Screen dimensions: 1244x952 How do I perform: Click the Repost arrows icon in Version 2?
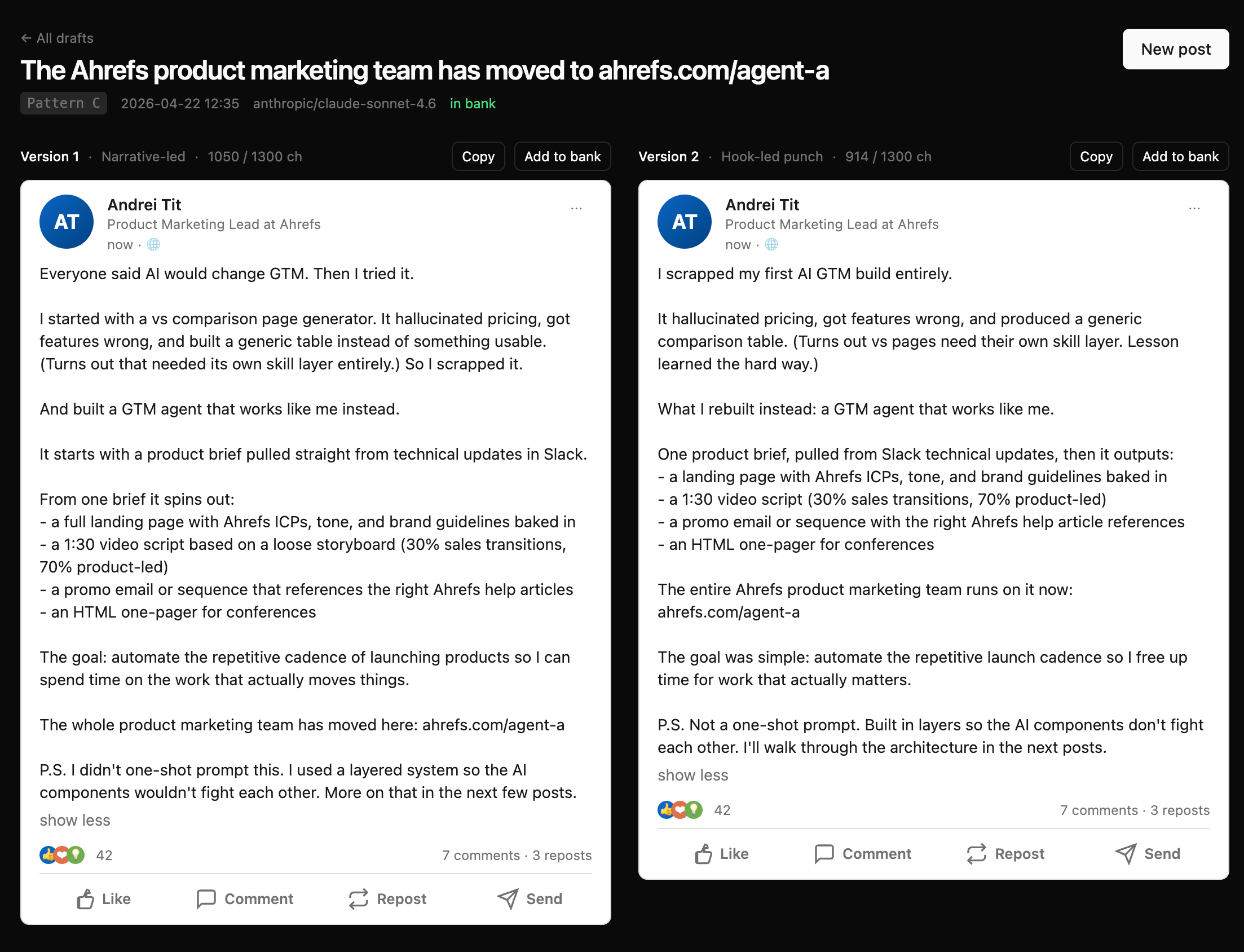977,854
